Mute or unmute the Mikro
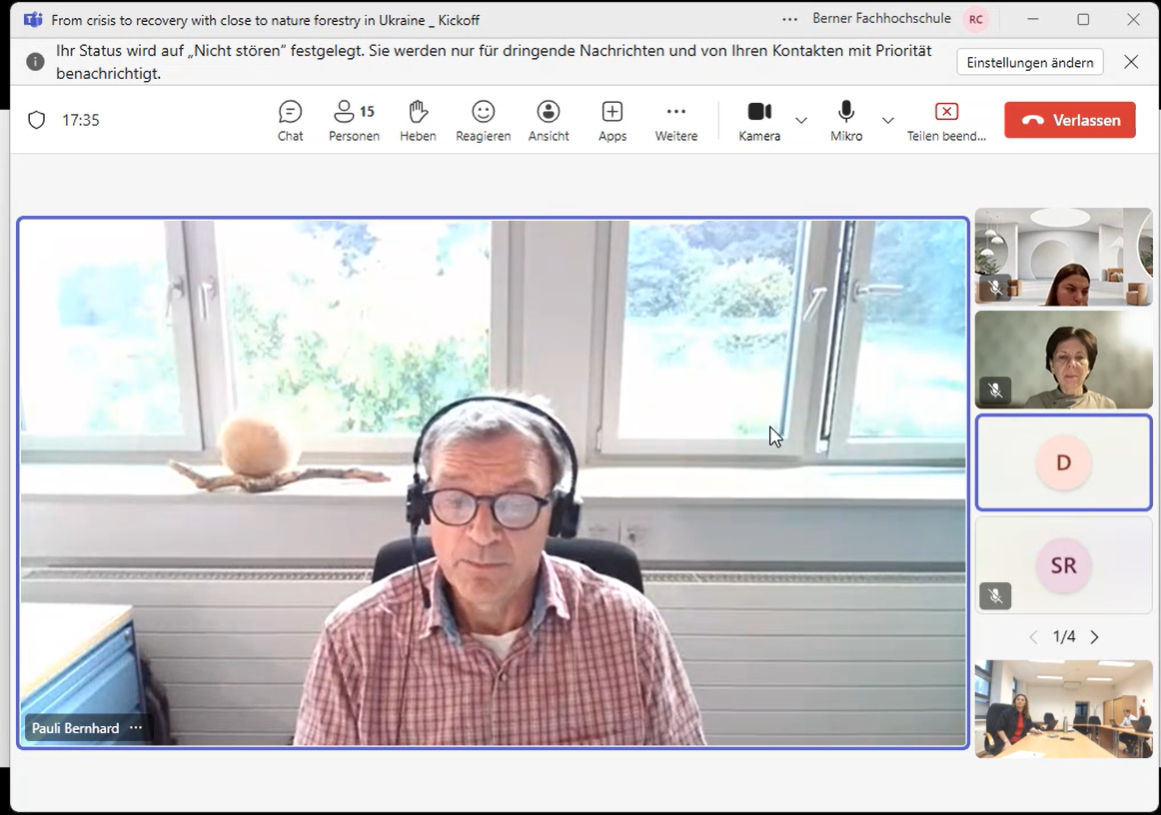Screen dimensions: 1161x815 tap(846, 121)
